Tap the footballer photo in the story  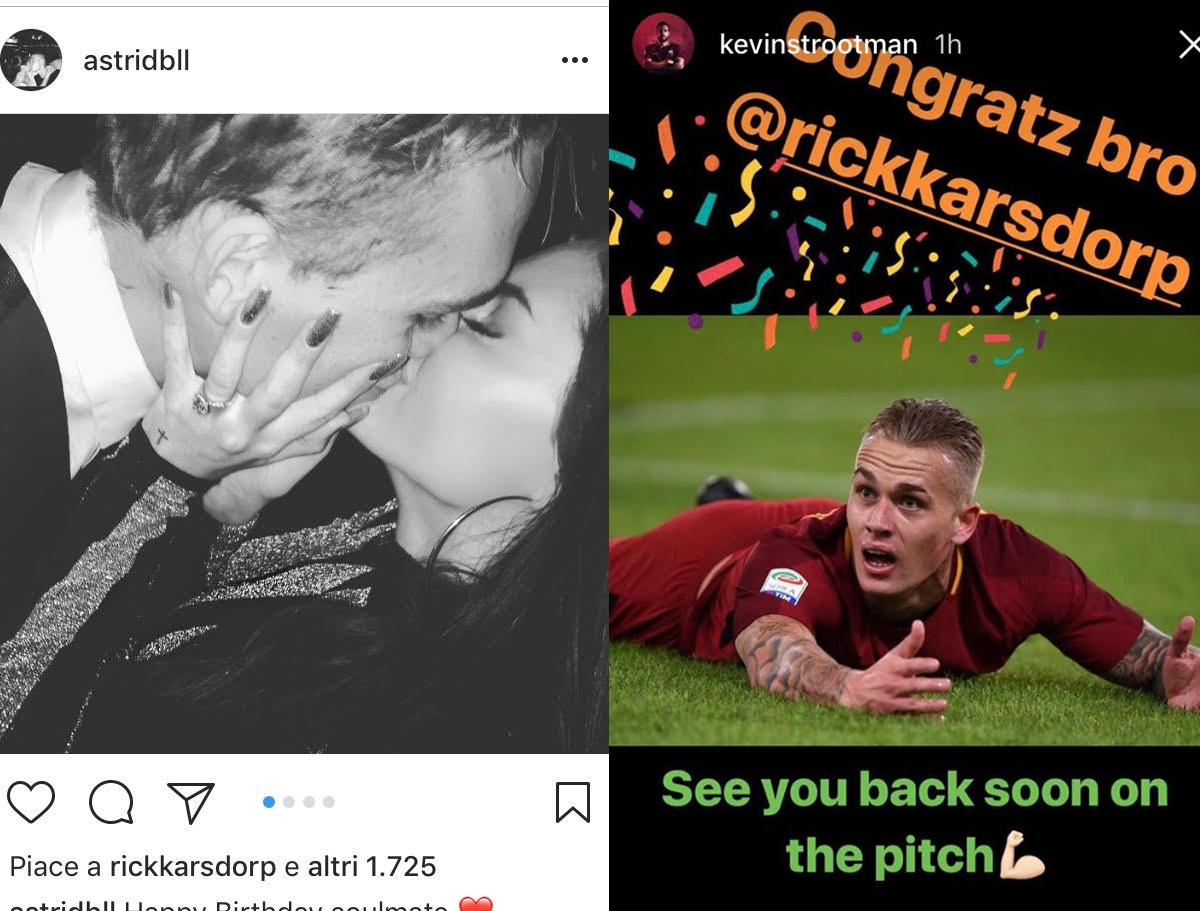904,531
